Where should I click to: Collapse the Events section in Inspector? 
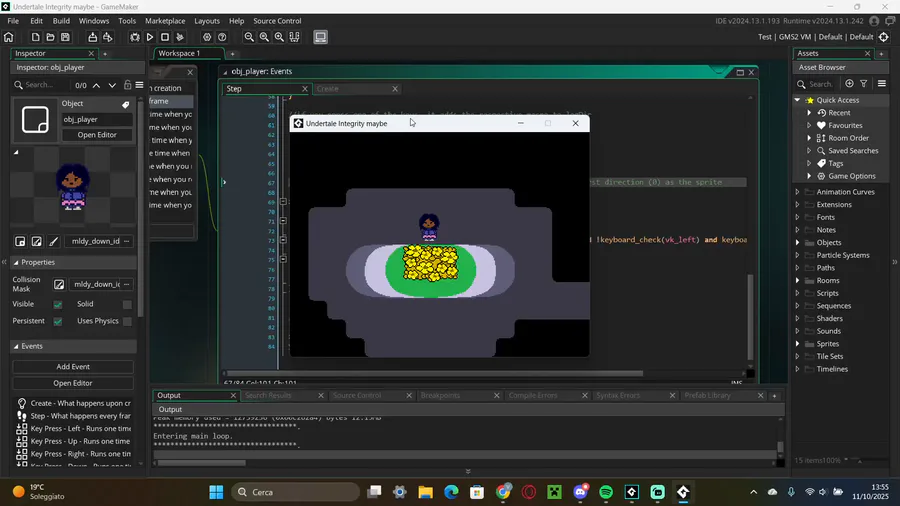16,347
